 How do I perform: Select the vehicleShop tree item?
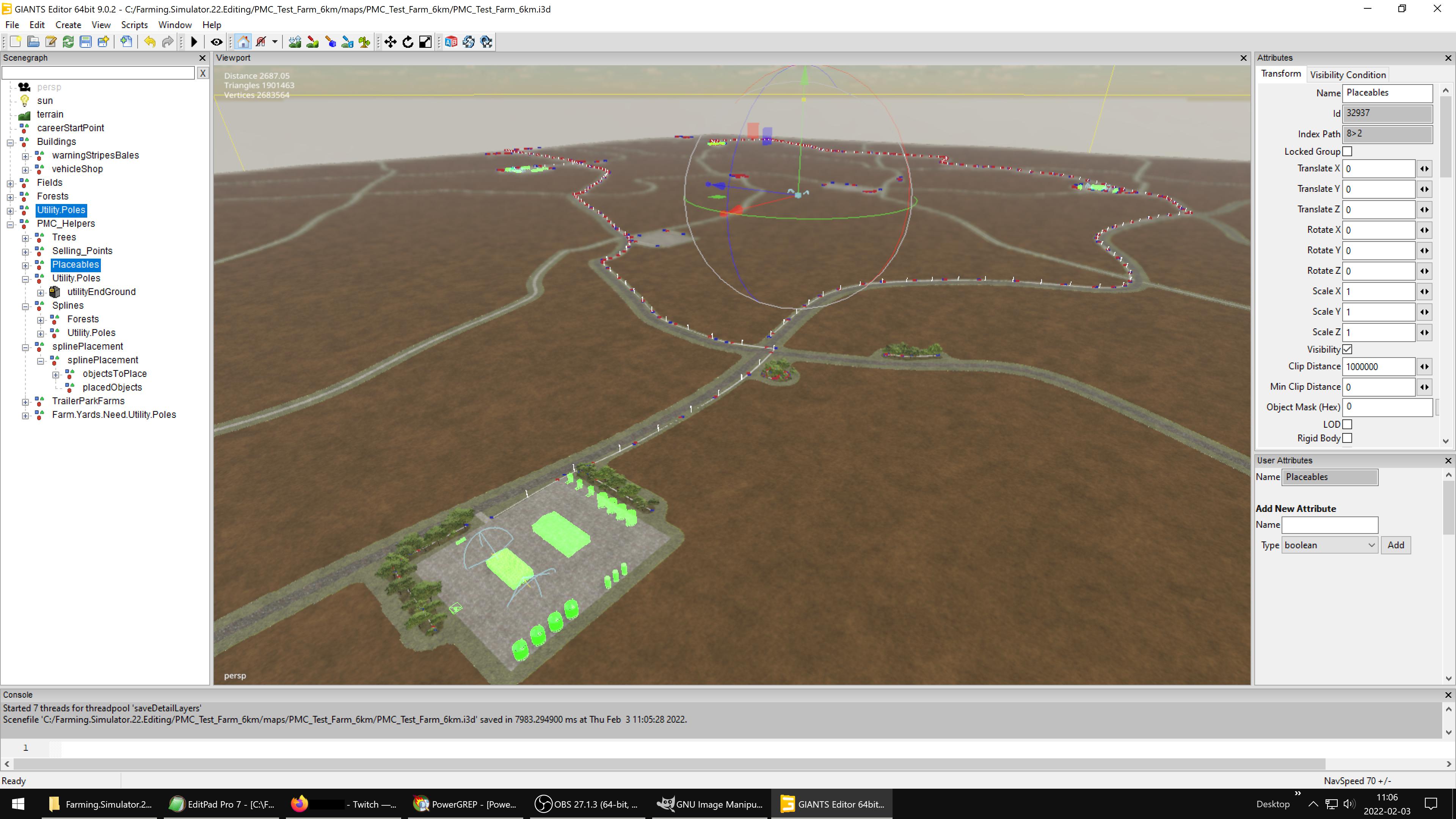click(x=77, y=169)
